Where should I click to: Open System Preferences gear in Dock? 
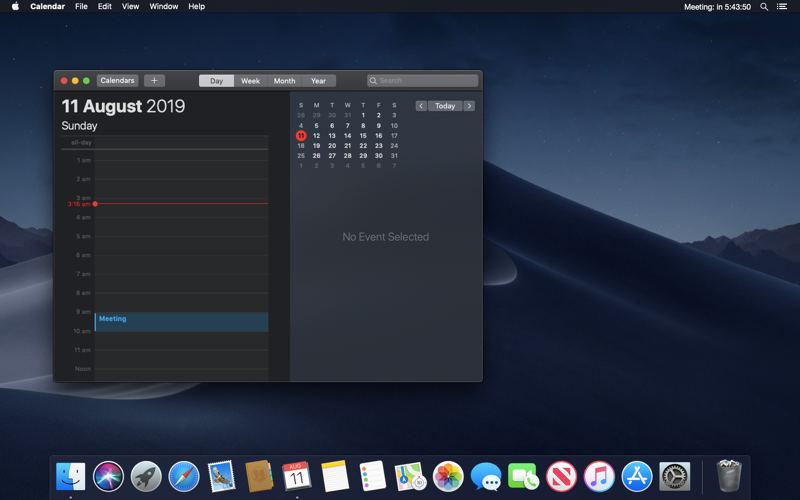coord(674,476)
